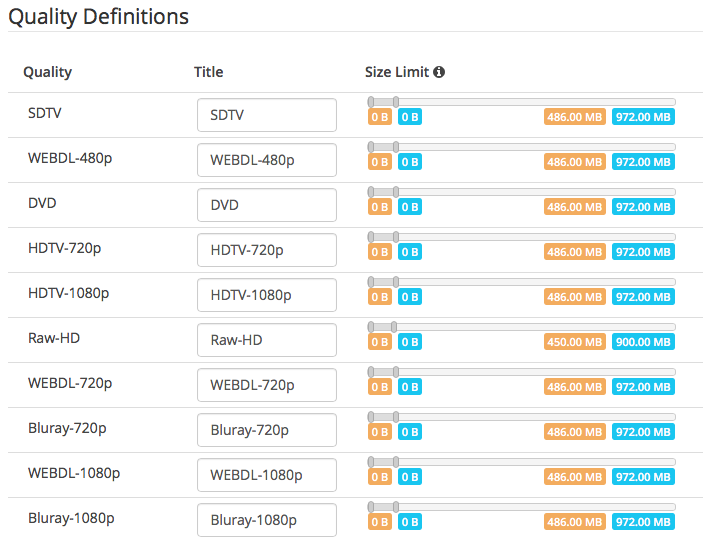Click the WEBDL-720p size slider track
The height and width of the screenshot is (553, 703).
(x=530, y=372)
